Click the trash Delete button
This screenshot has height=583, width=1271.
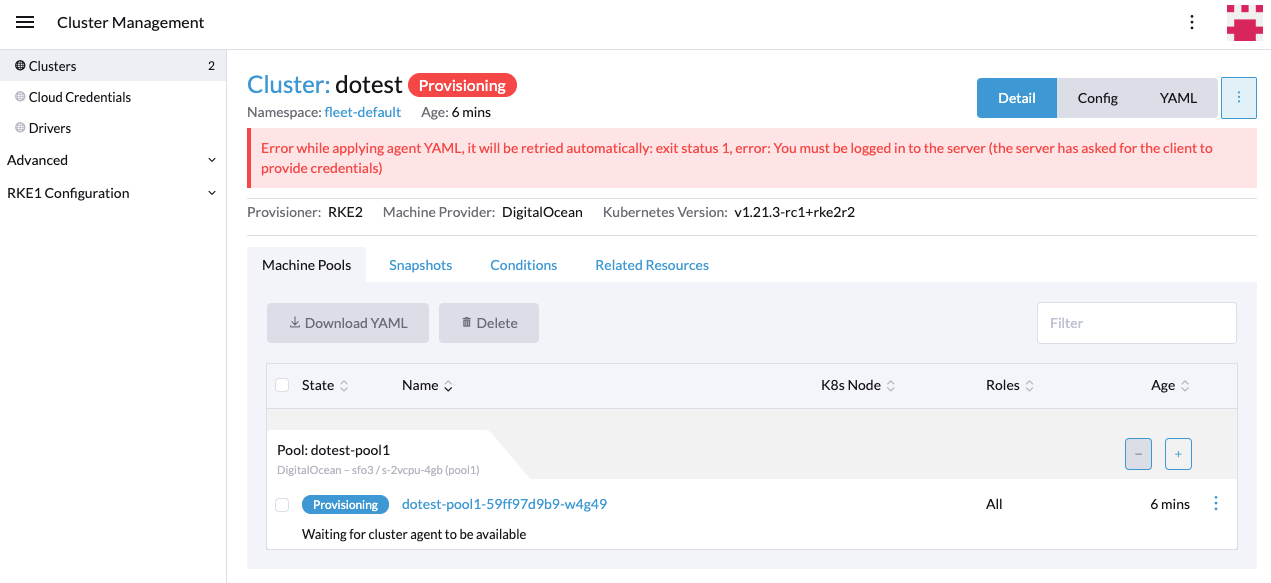[488, 322]
